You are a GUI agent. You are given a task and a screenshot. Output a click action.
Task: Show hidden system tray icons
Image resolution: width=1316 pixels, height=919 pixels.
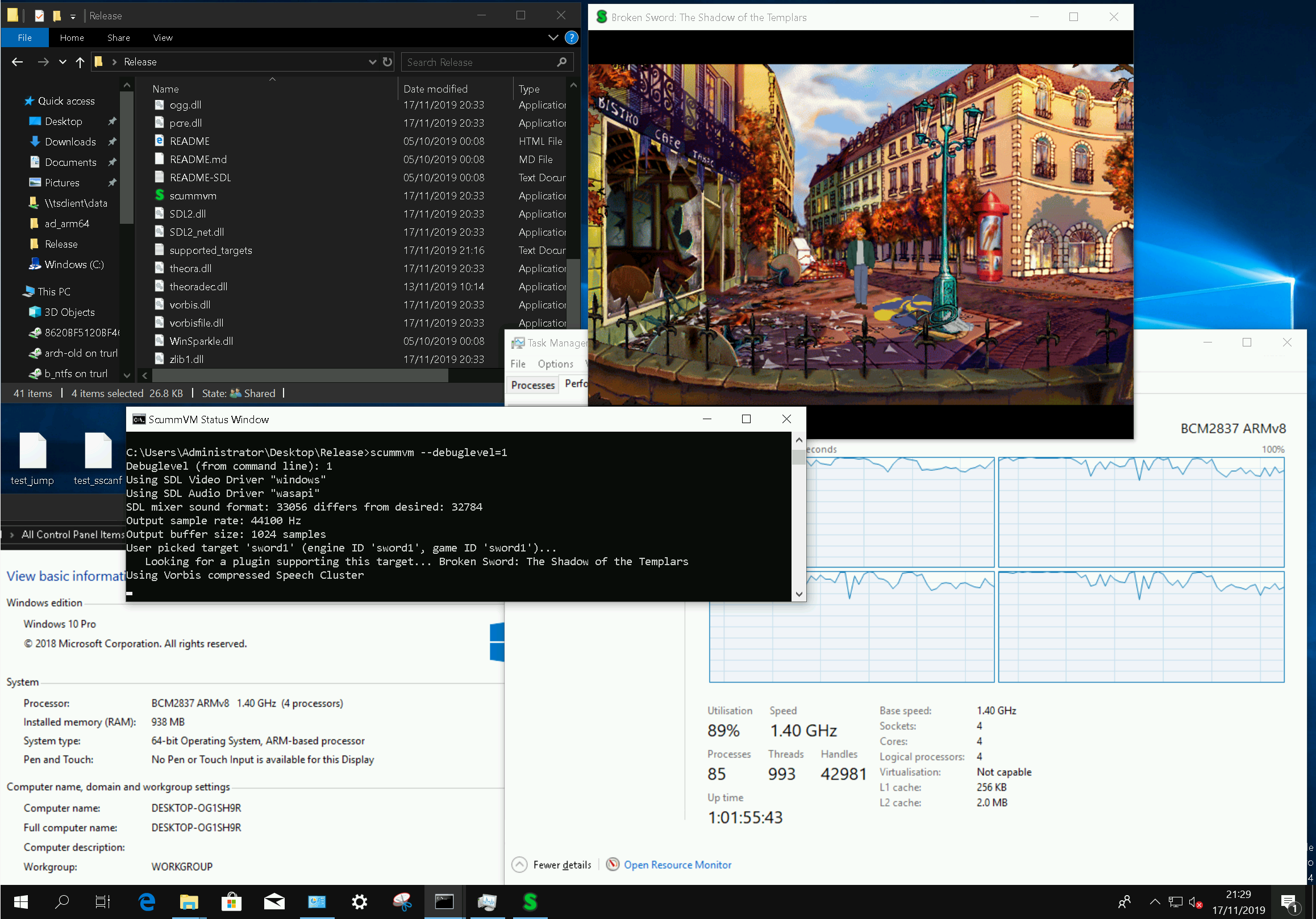(1155, 903)
